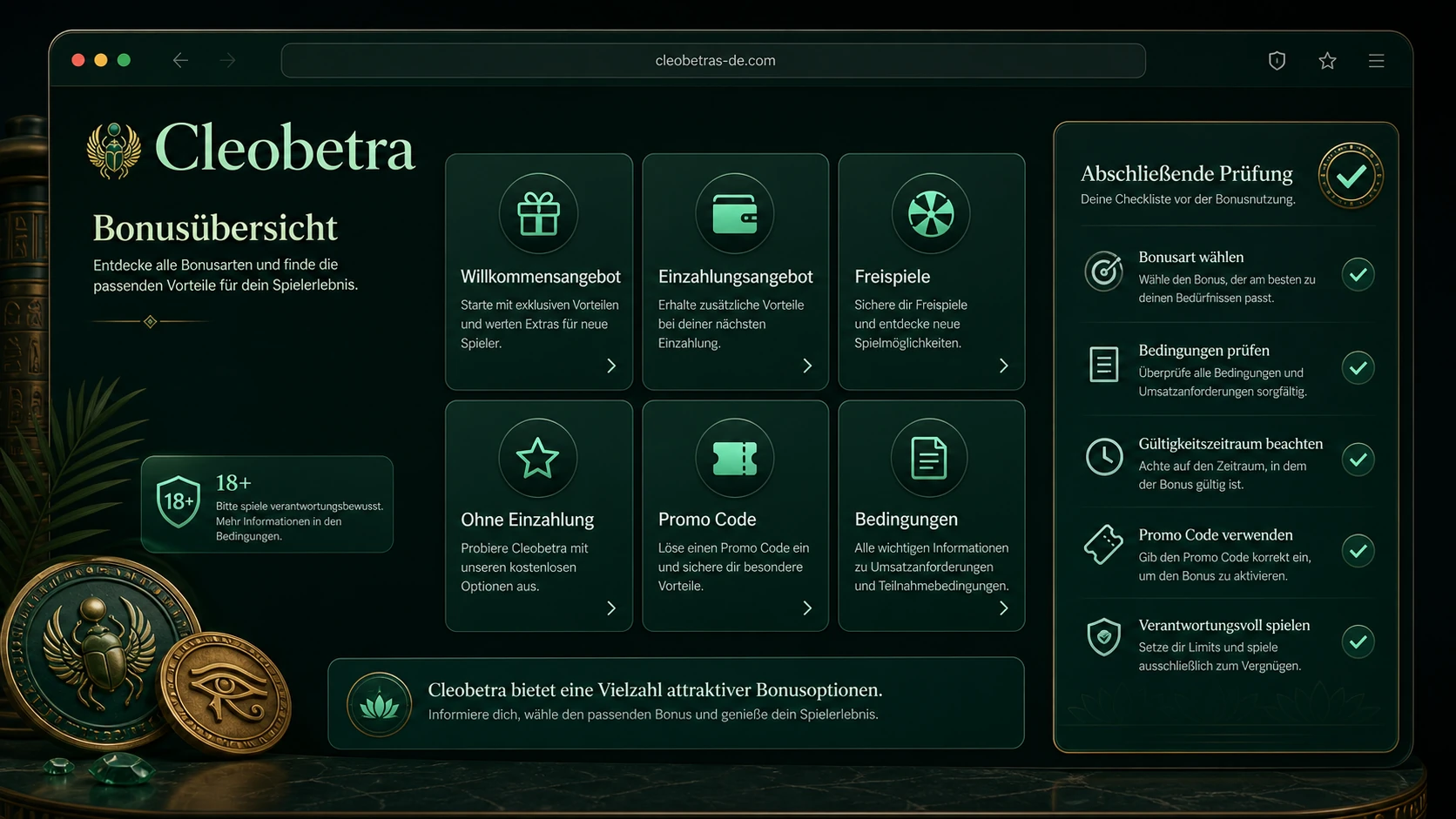Screen dimensions: 1456x819
Task: Toggle the Verantwortungsvoll spielen checkmark
Action: 1358,641
